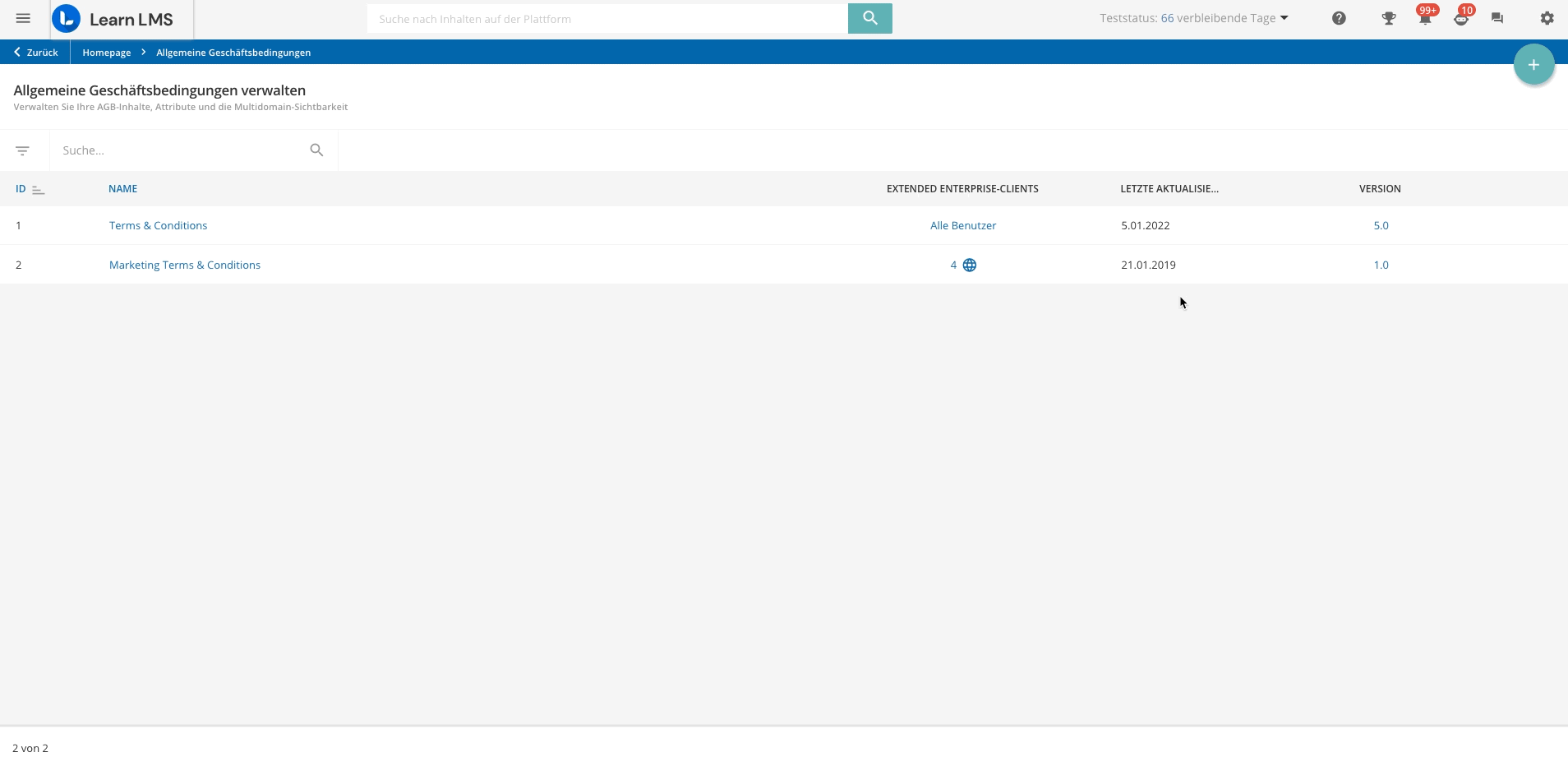Open Homepage breadcrumb link
1568x766 pixels.
click(107, 52)
